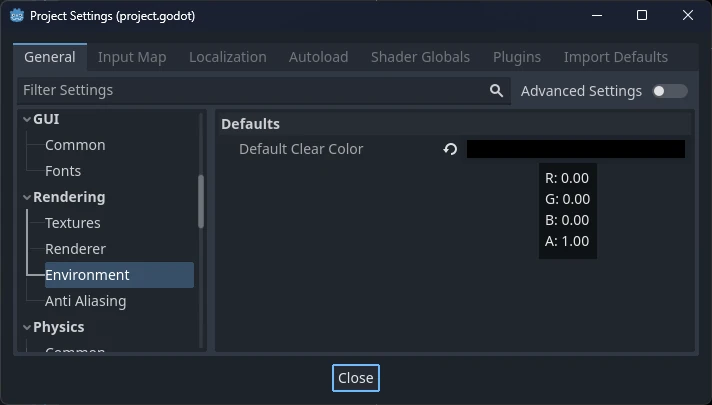
Task: Minimize the Project Settings window
Action: click(x=597, y=15)
